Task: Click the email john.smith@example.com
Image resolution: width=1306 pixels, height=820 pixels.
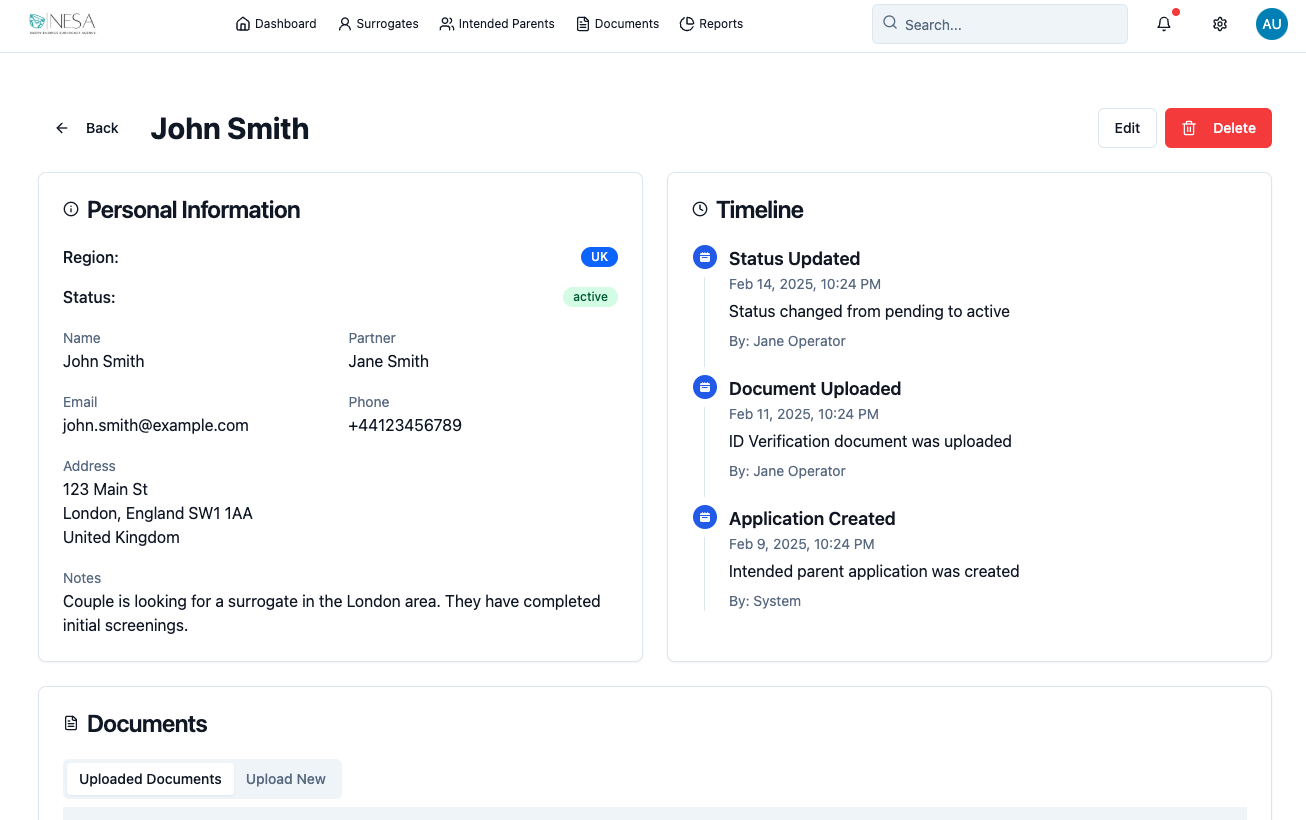Action: point(156,425)
